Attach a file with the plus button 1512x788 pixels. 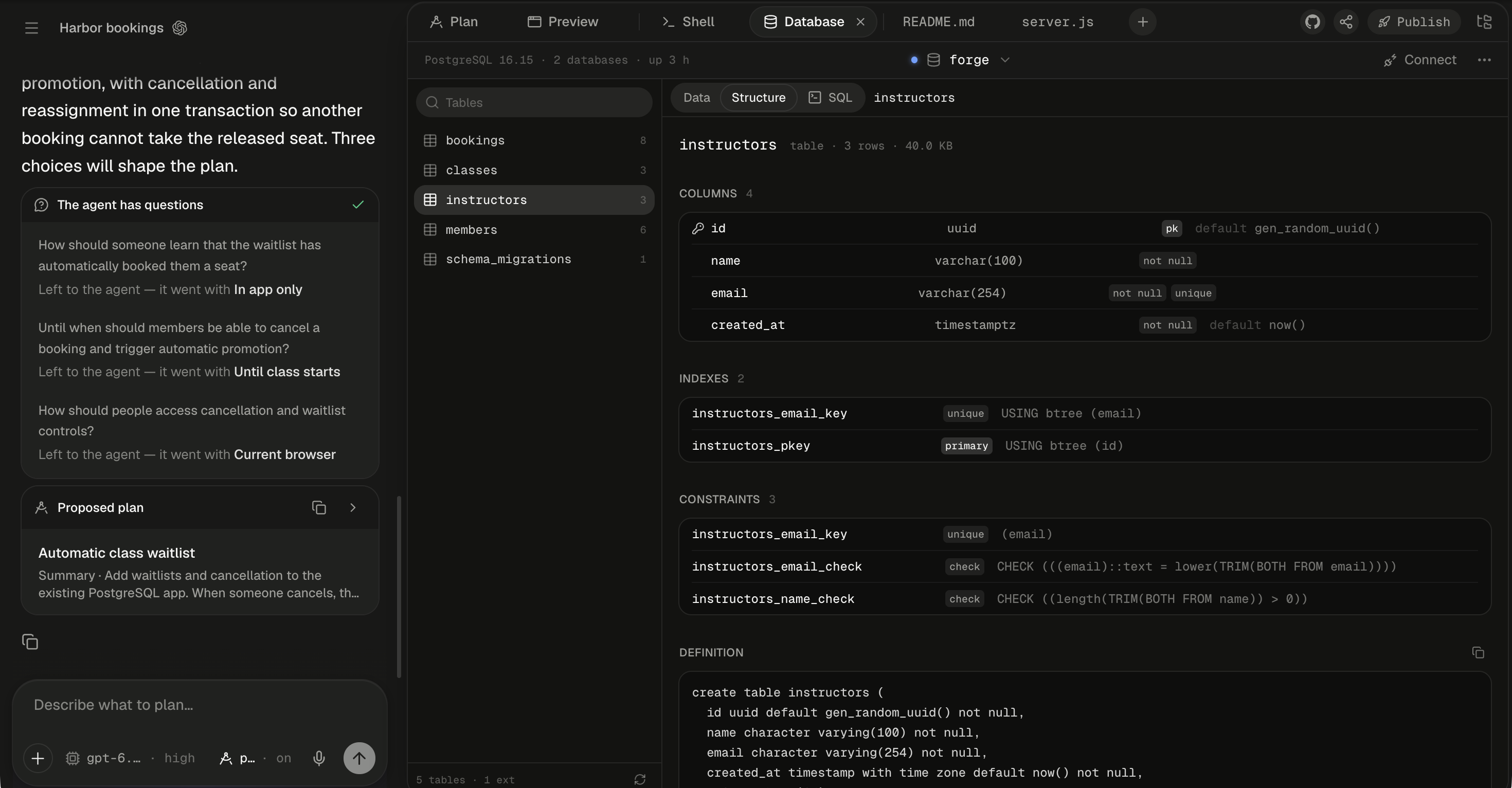38,758
